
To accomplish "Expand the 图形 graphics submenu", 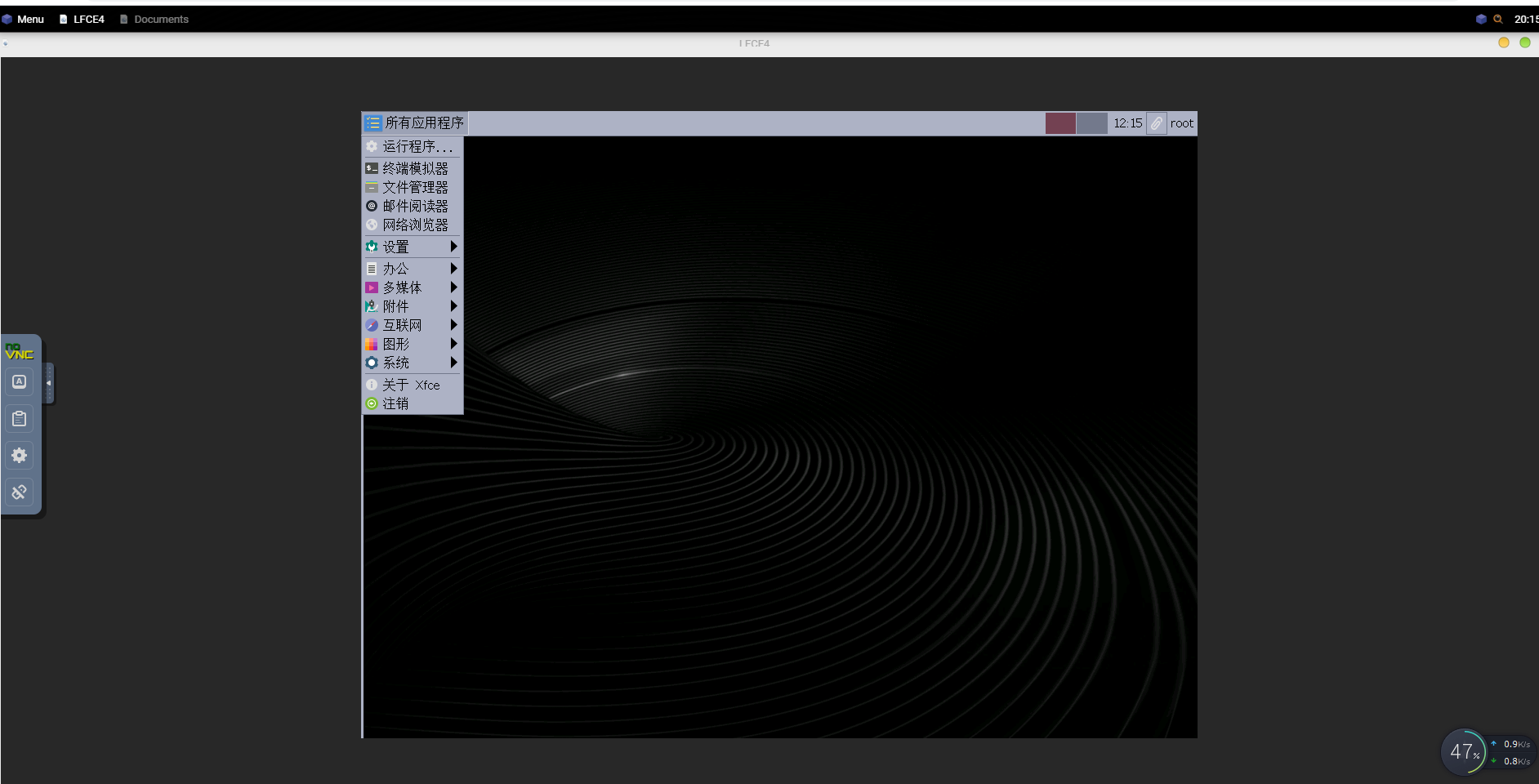I will click(413, 344).
